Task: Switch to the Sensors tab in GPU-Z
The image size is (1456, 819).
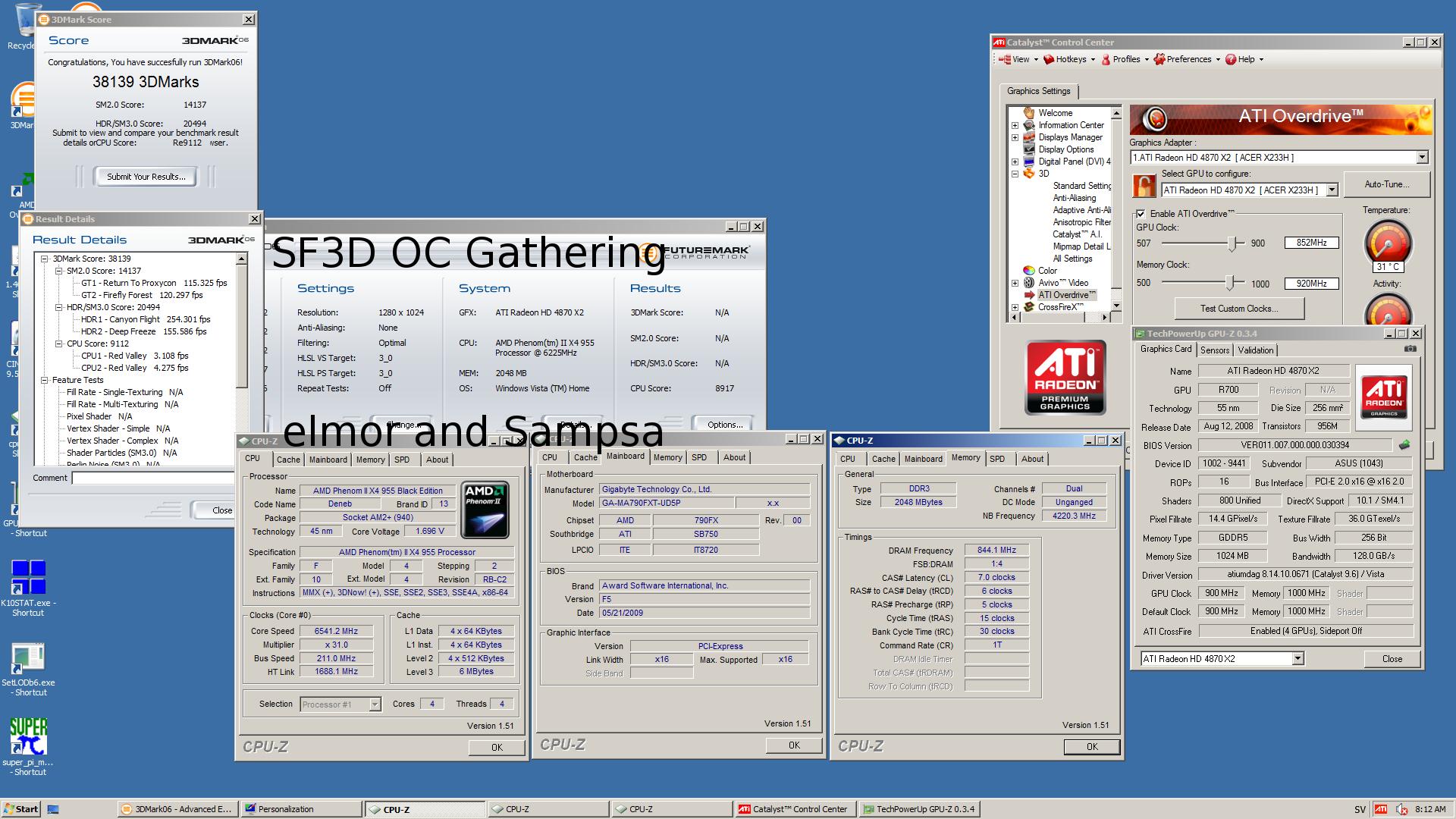Action: [1215, 350]
